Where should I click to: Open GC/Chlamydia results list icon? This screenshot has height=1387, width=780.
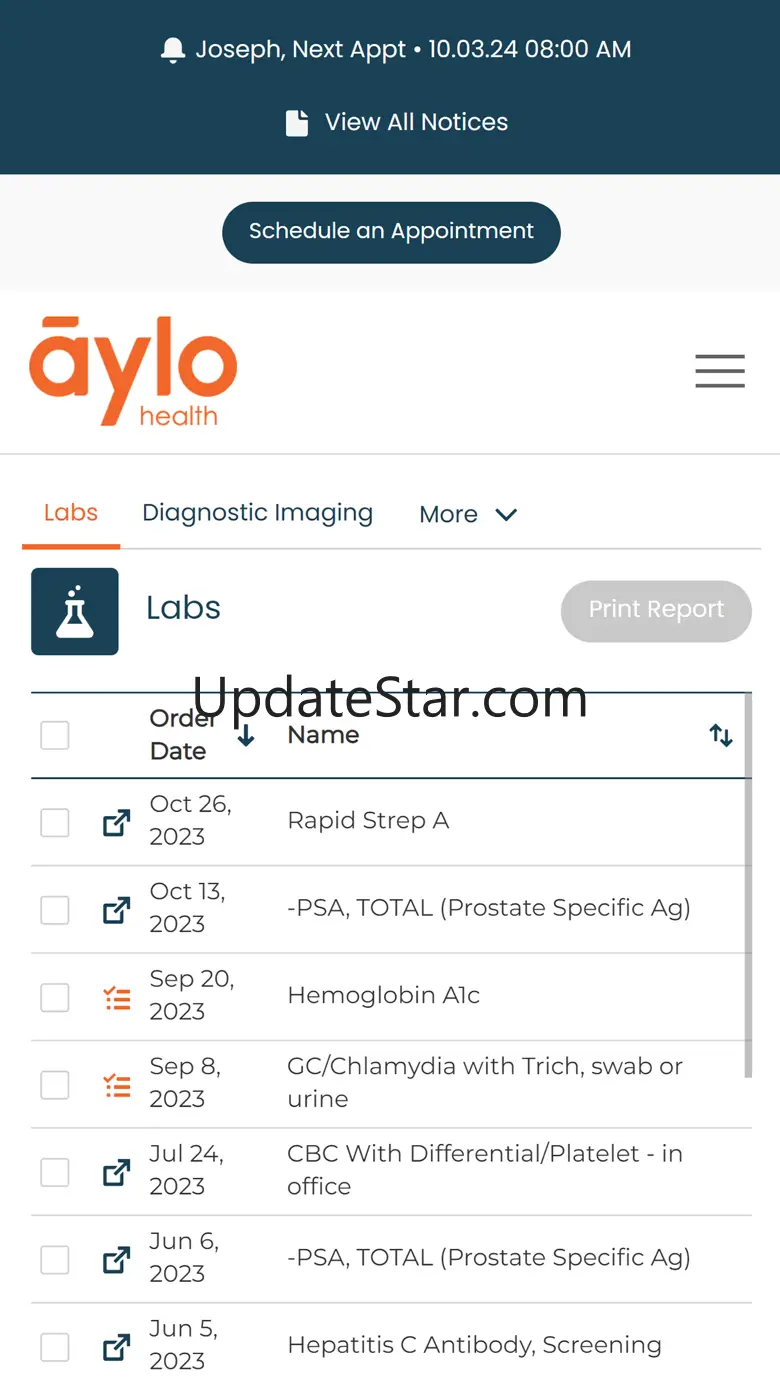(117, 1085)
